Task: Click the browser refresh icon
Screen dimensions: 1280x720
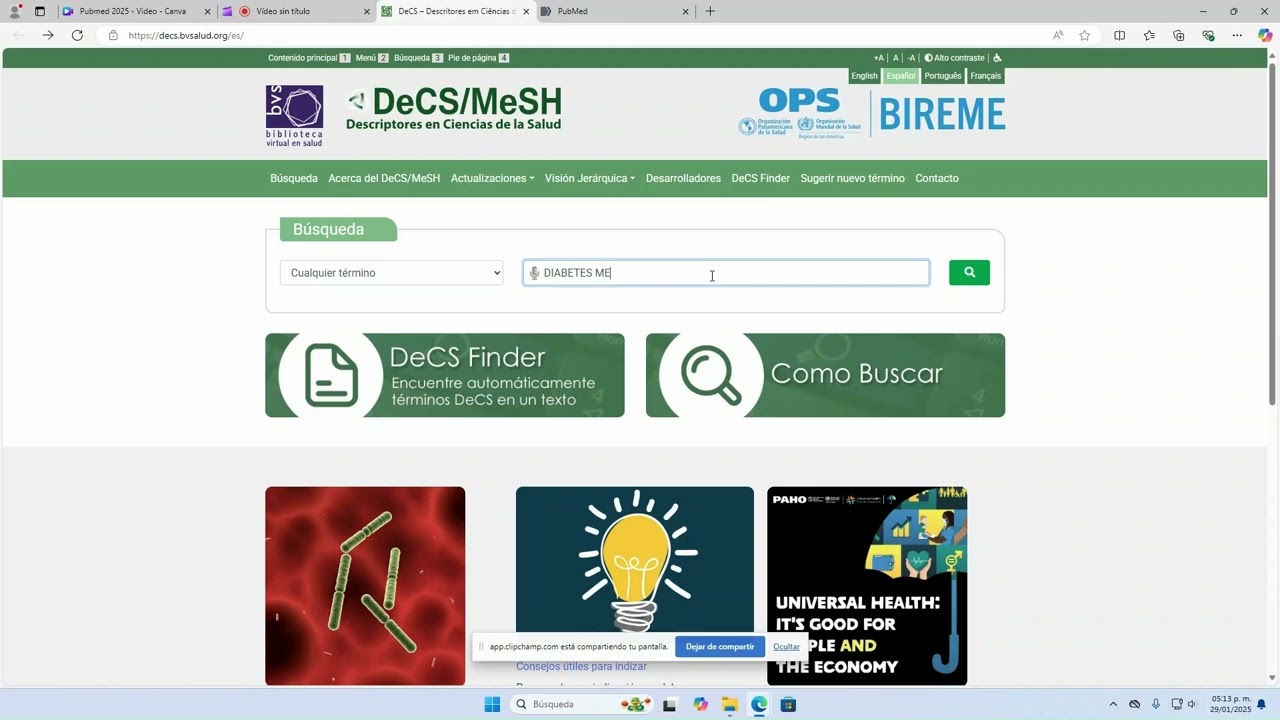Action: tap(77, 35)
